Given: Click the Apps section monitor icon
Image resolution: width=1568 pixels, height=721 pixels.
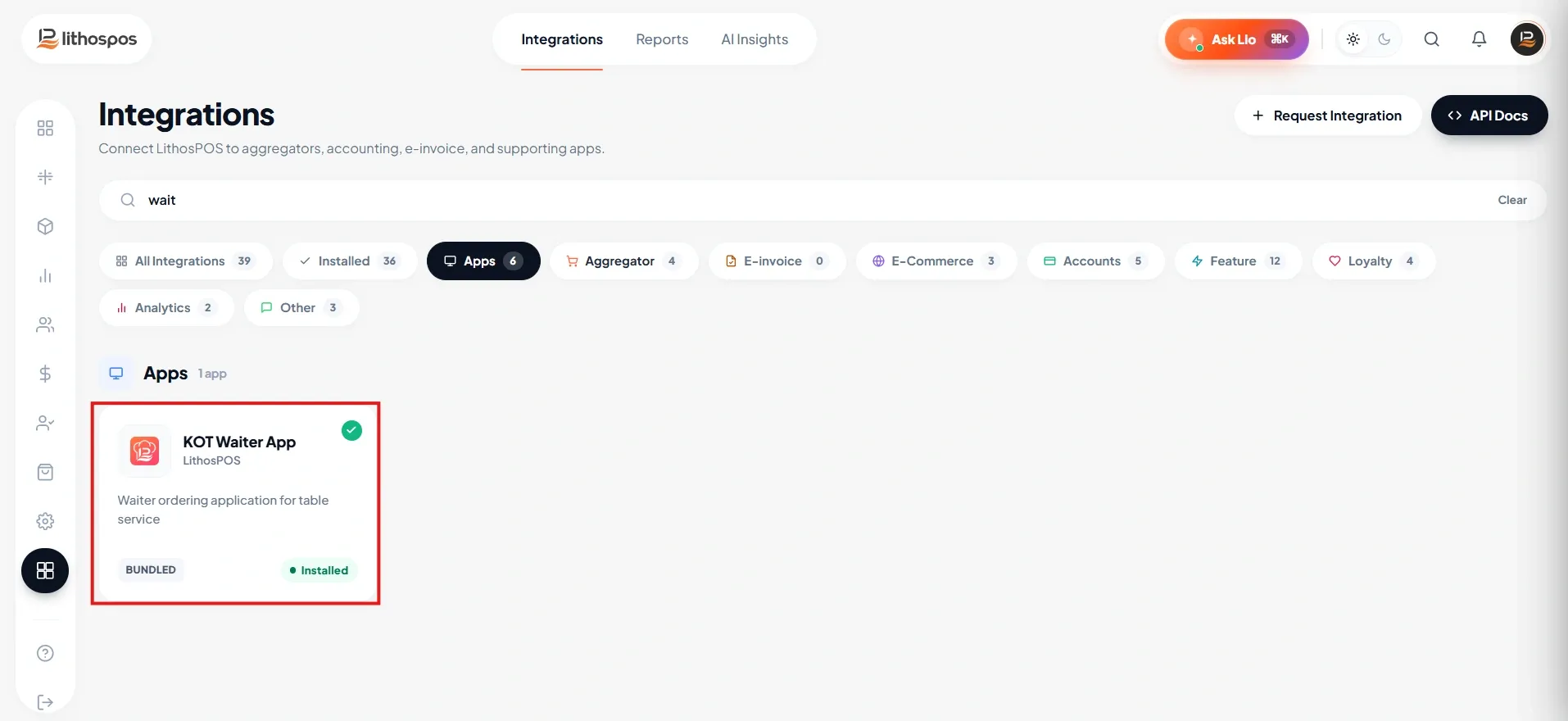Looking at the screenshot, I should 116,374.
